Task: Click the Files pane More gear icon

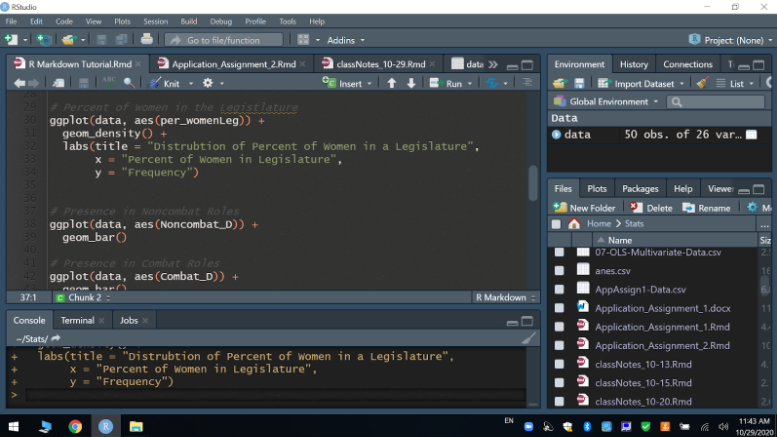Action: pos(752,207)
